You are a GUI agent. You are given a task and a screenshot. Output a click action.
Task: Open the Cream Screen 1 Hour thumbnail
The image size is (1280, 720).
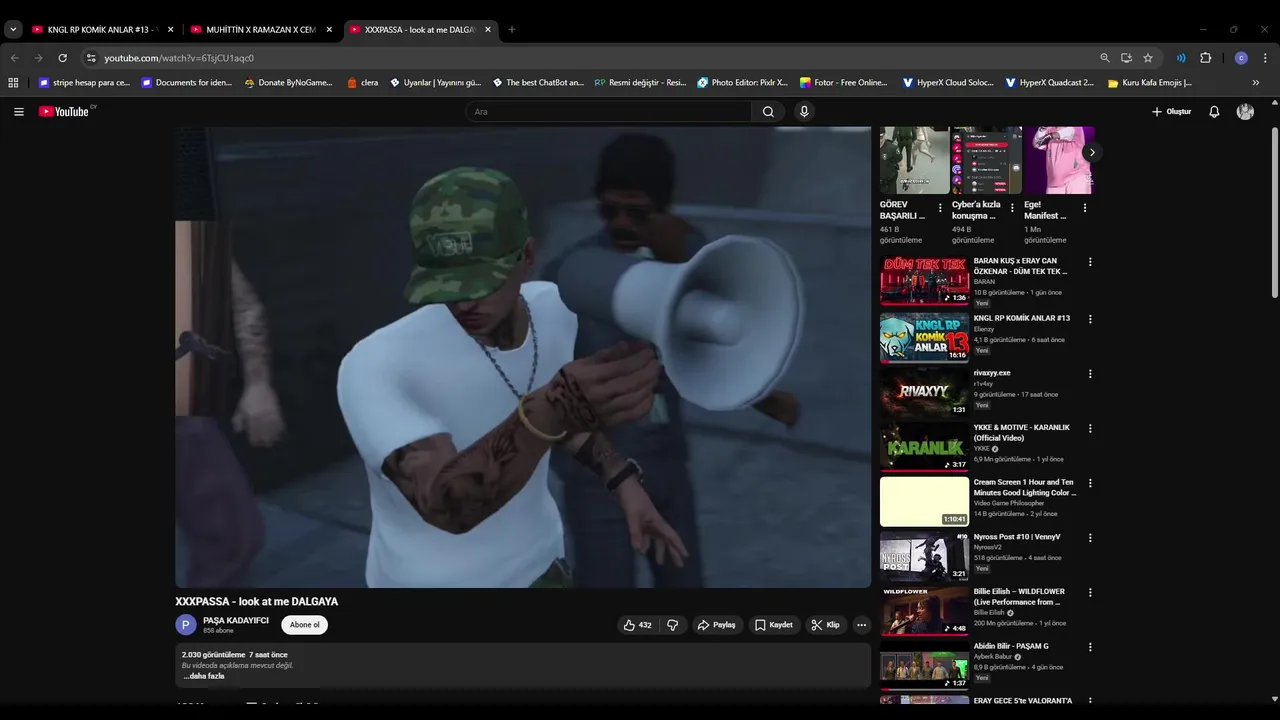point(924,501)
